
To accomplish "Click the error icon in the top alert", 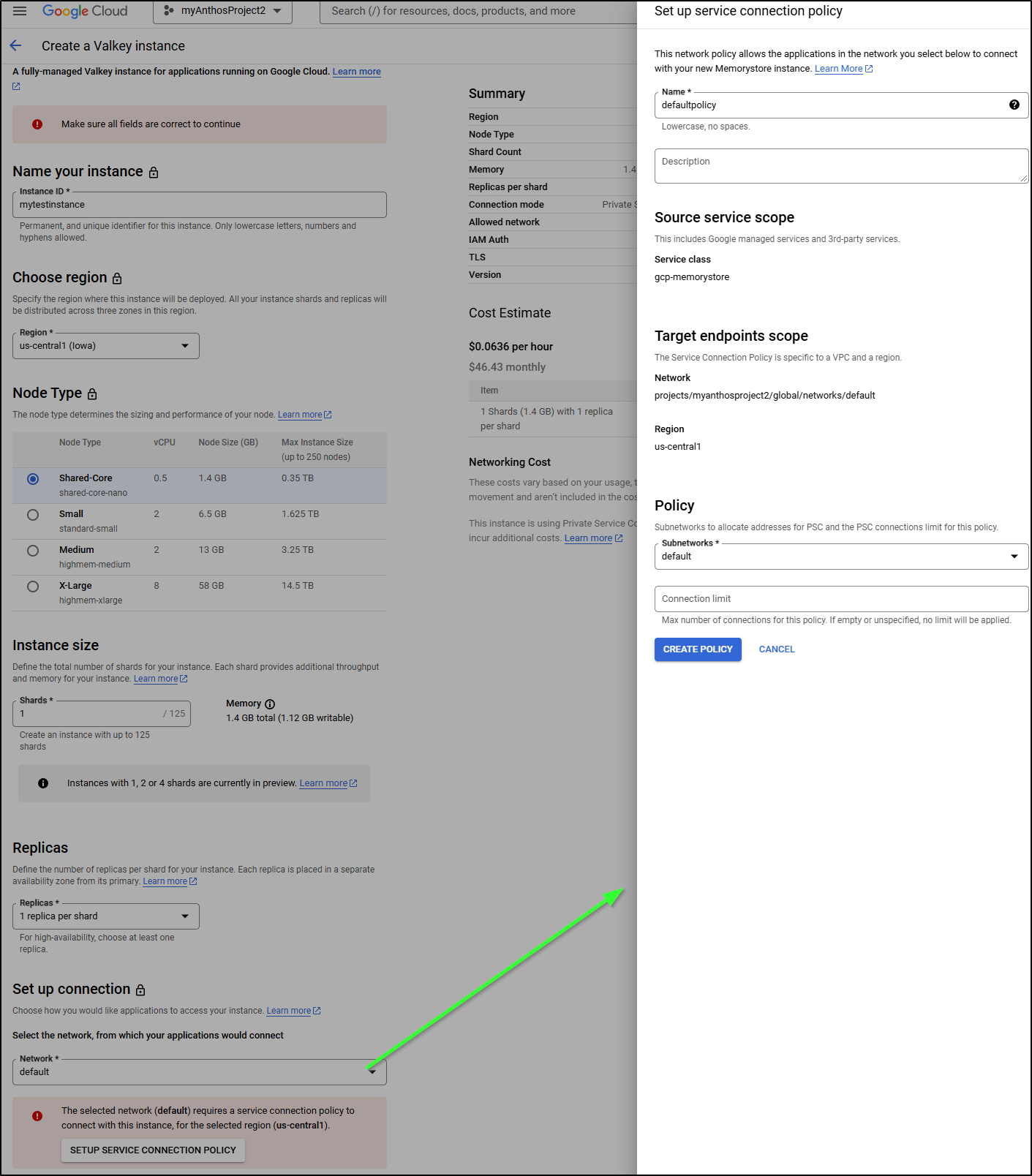I will coord(37,124).
